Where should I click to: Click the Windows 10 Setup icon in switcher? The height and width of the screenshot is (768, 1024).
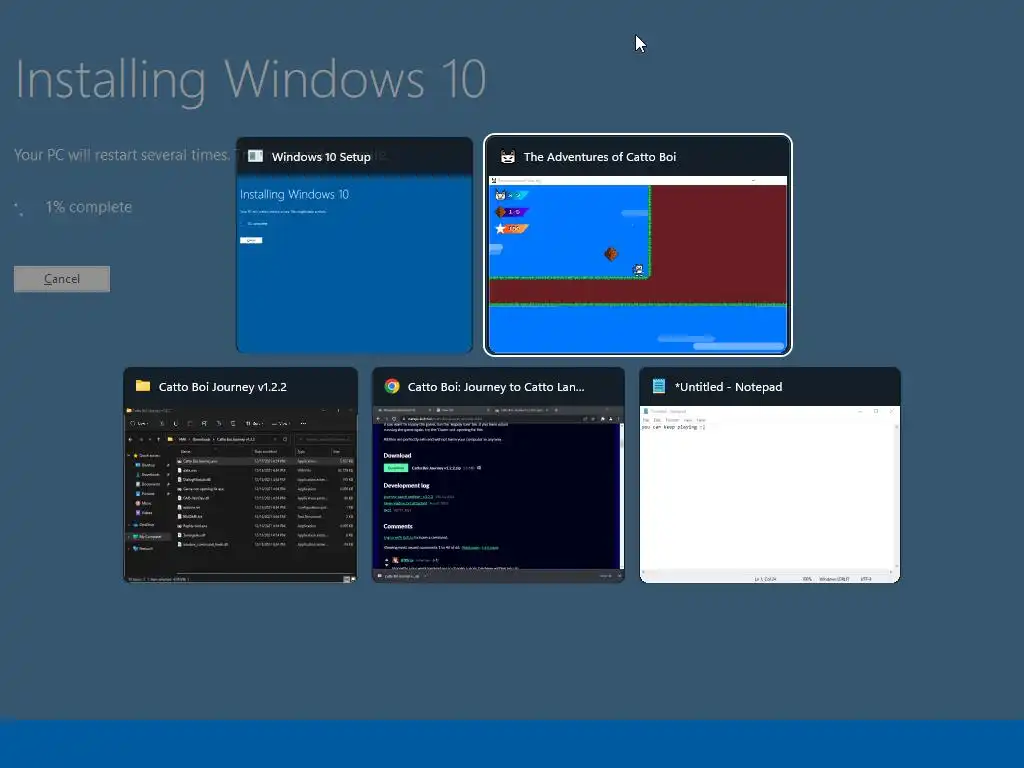[x=255, y=156]
